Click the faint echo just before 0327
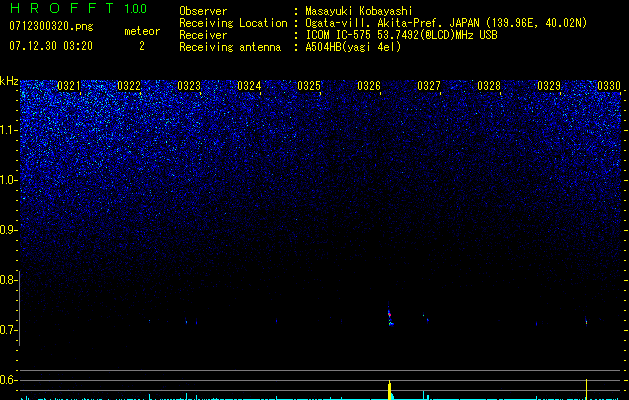629x400 pixels. coord(425,318)
